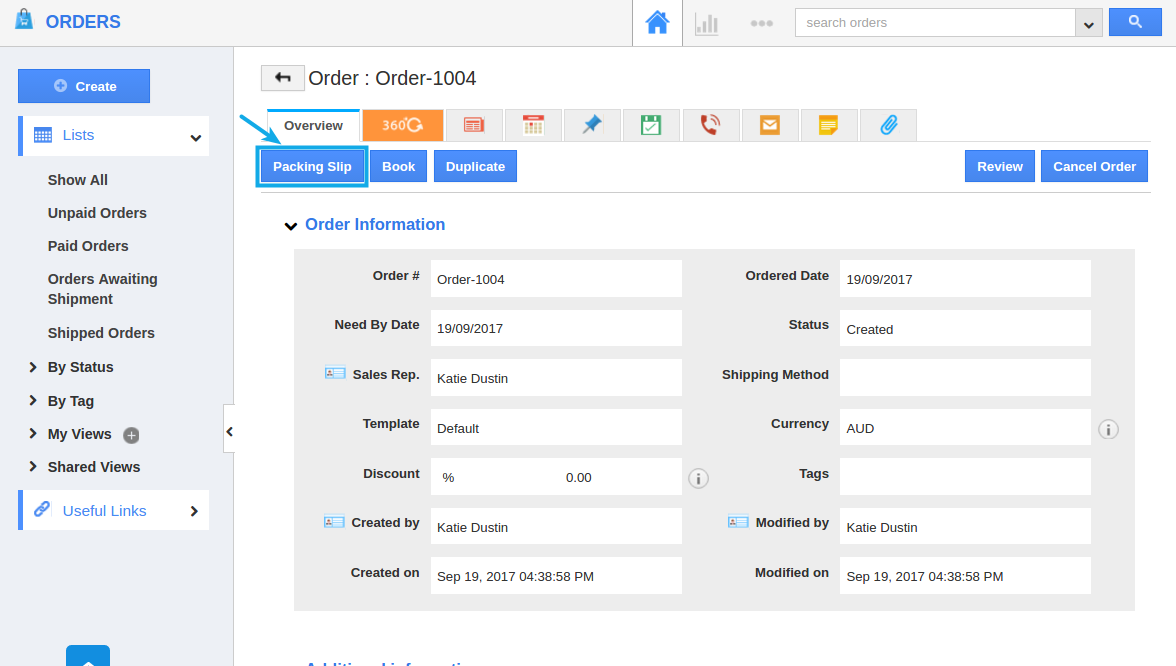Click the Review button

click(x=1000, y=166)
